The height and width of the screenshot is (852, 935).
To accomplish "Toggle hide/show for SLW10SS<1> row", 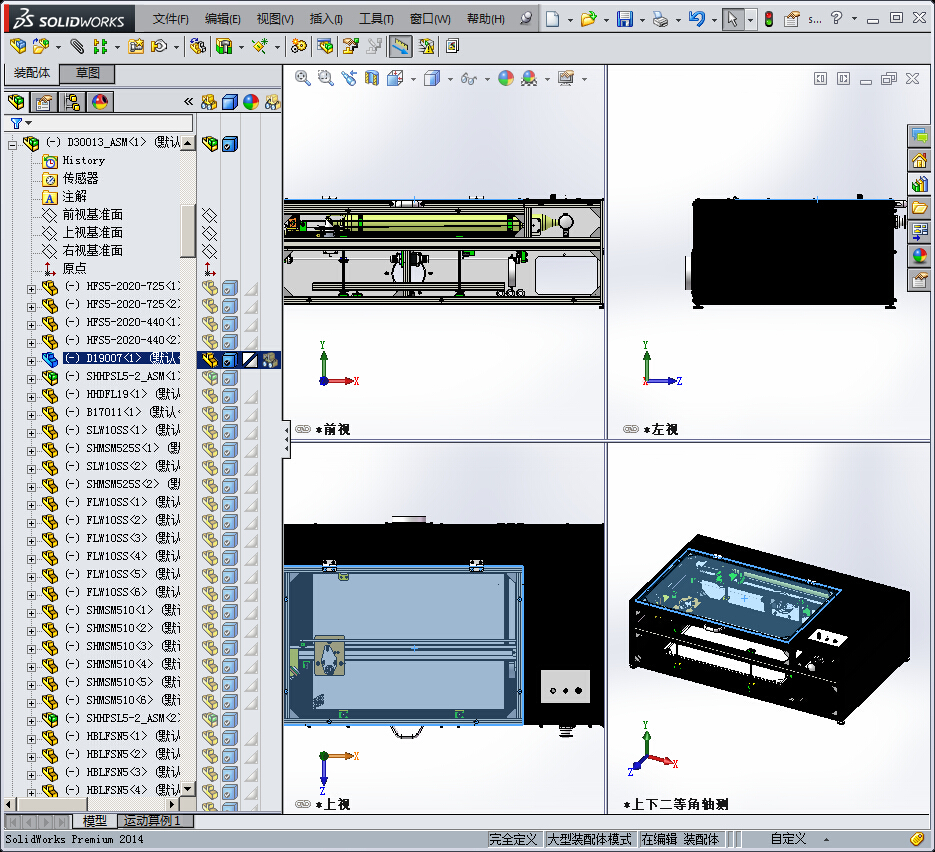I will pyautogui.click(x=209, y=432).
